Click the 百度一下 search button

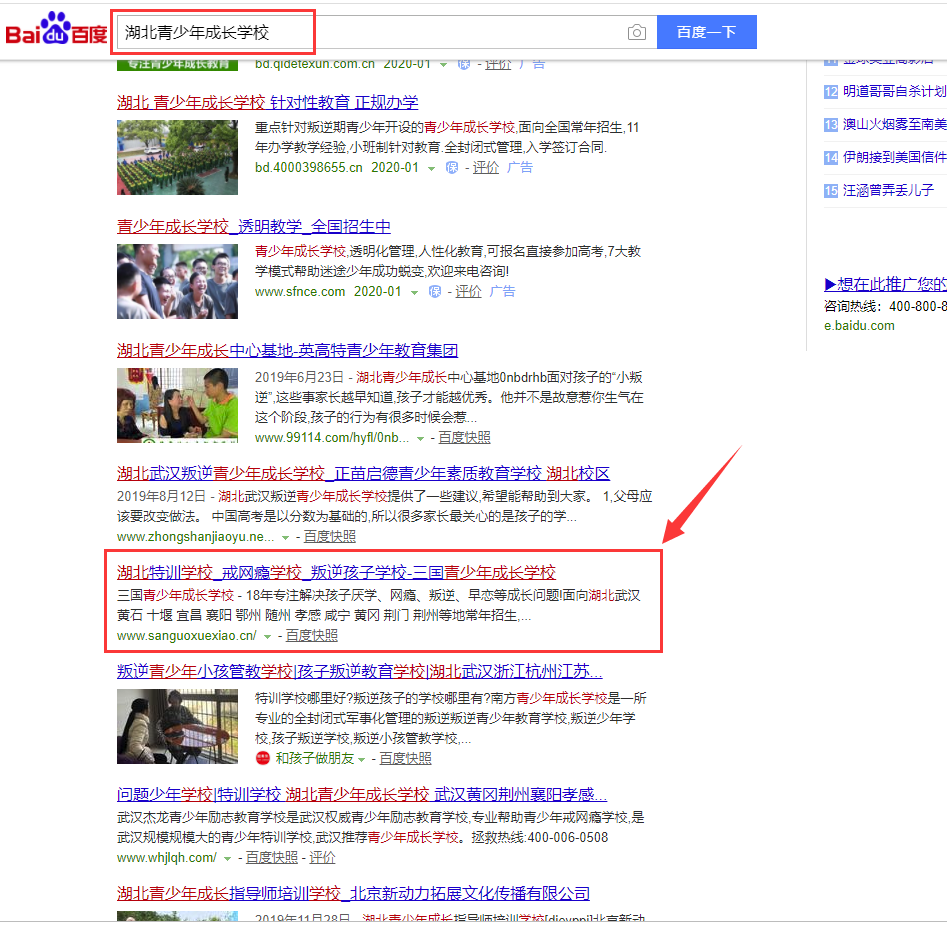tap(707, 32)
